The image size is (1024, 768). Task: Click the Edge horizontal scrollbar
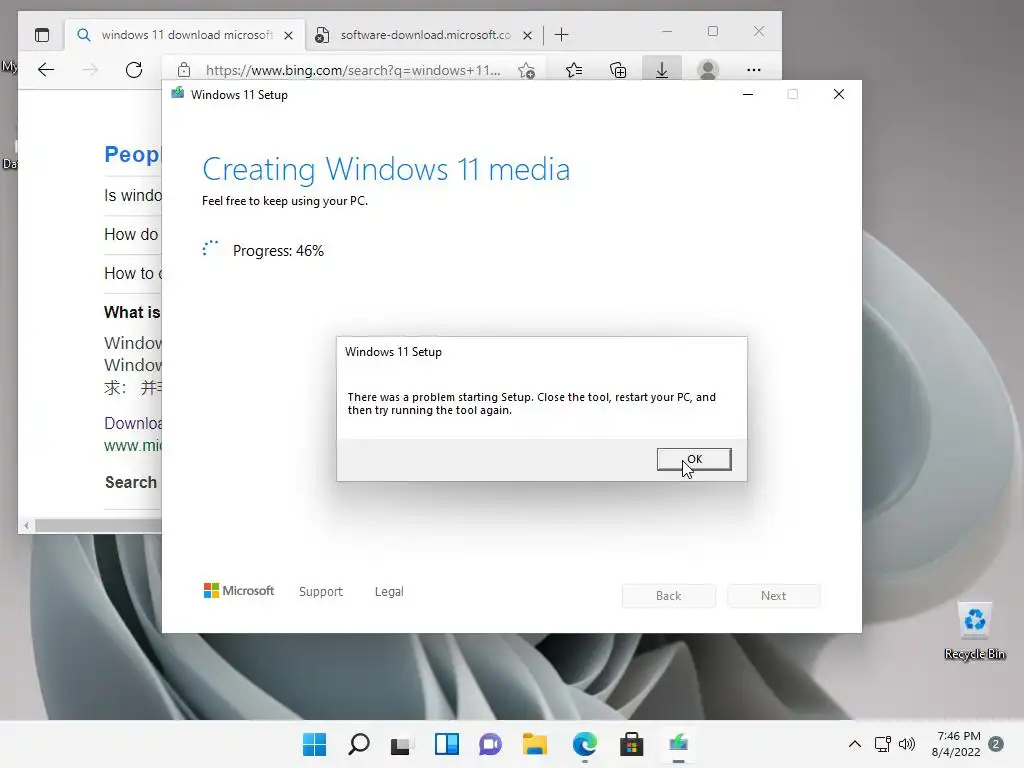pos(98,525)
